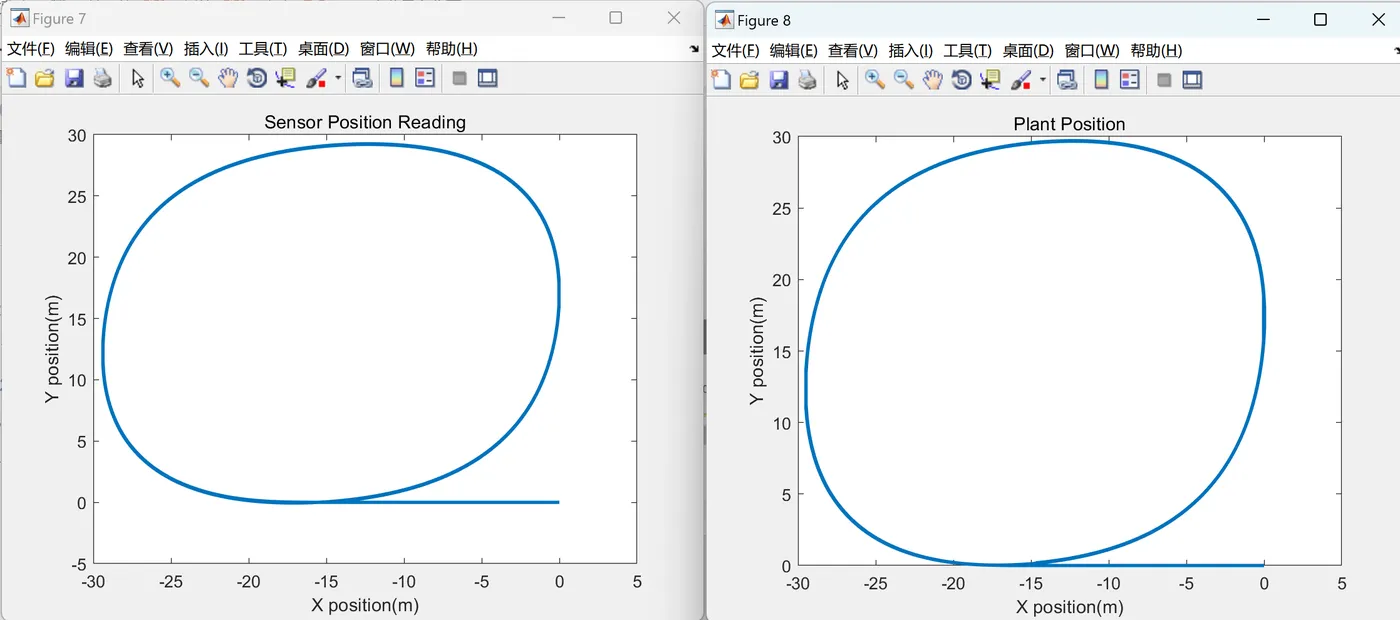Select Rotate 3D tool in Figure 7

pyautogui.click(x=257, y=78)
